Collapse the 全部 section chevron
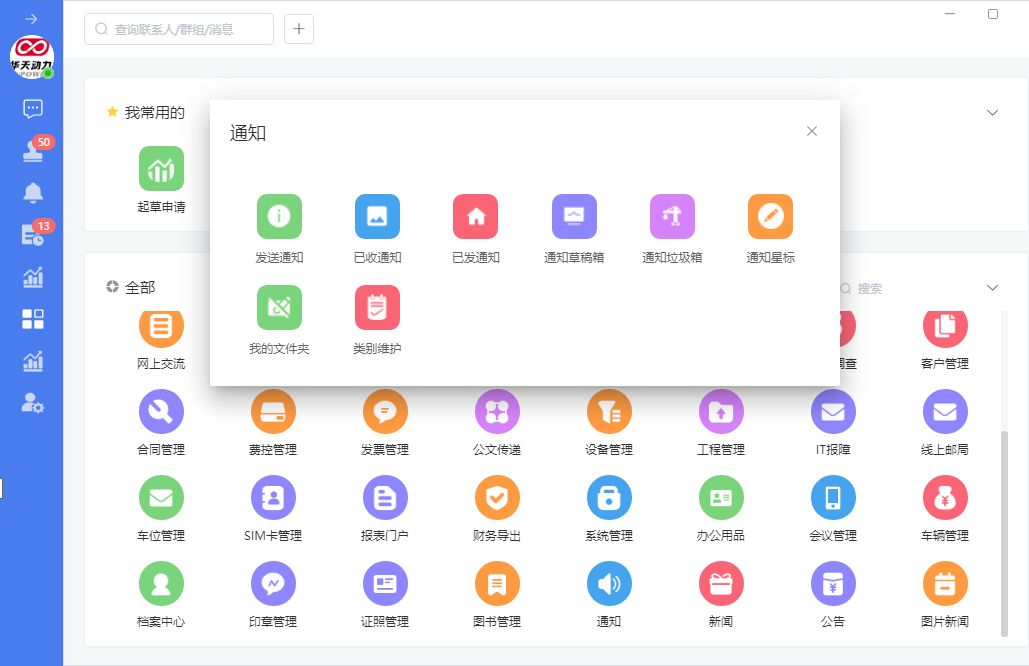 (x=992, y=288)
